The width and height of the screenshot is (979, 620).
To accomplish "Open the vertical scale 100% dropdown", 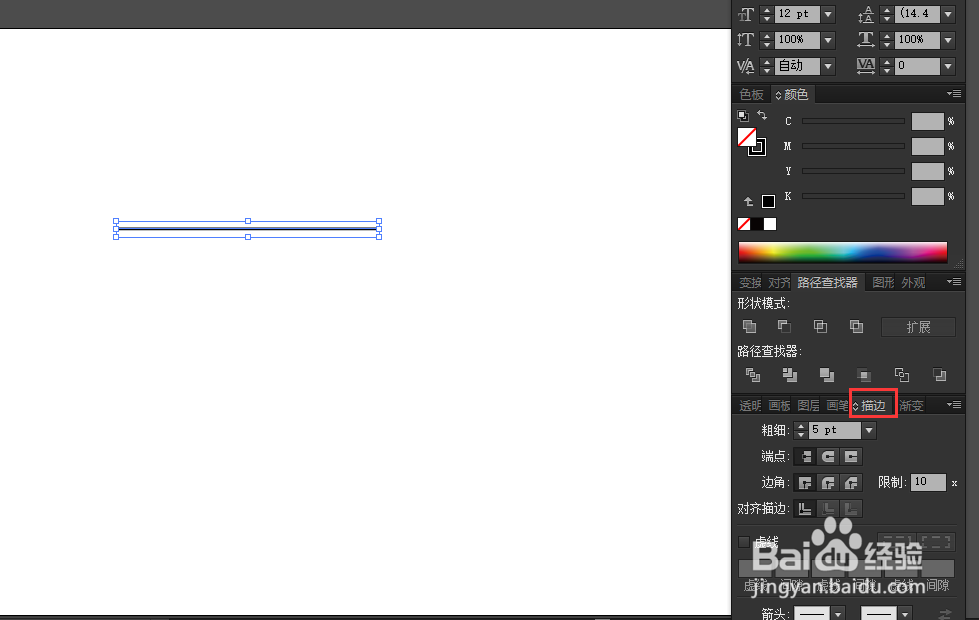I will click(829, 40).
